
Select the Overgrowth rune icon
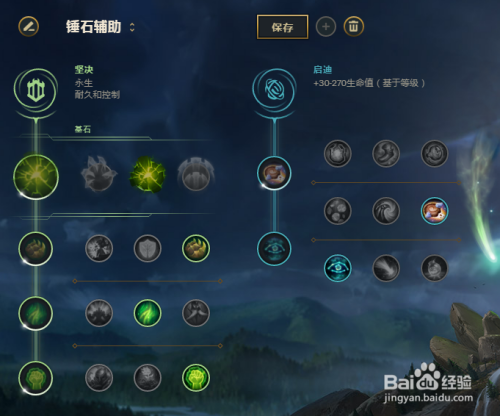[x=99, y=378]
